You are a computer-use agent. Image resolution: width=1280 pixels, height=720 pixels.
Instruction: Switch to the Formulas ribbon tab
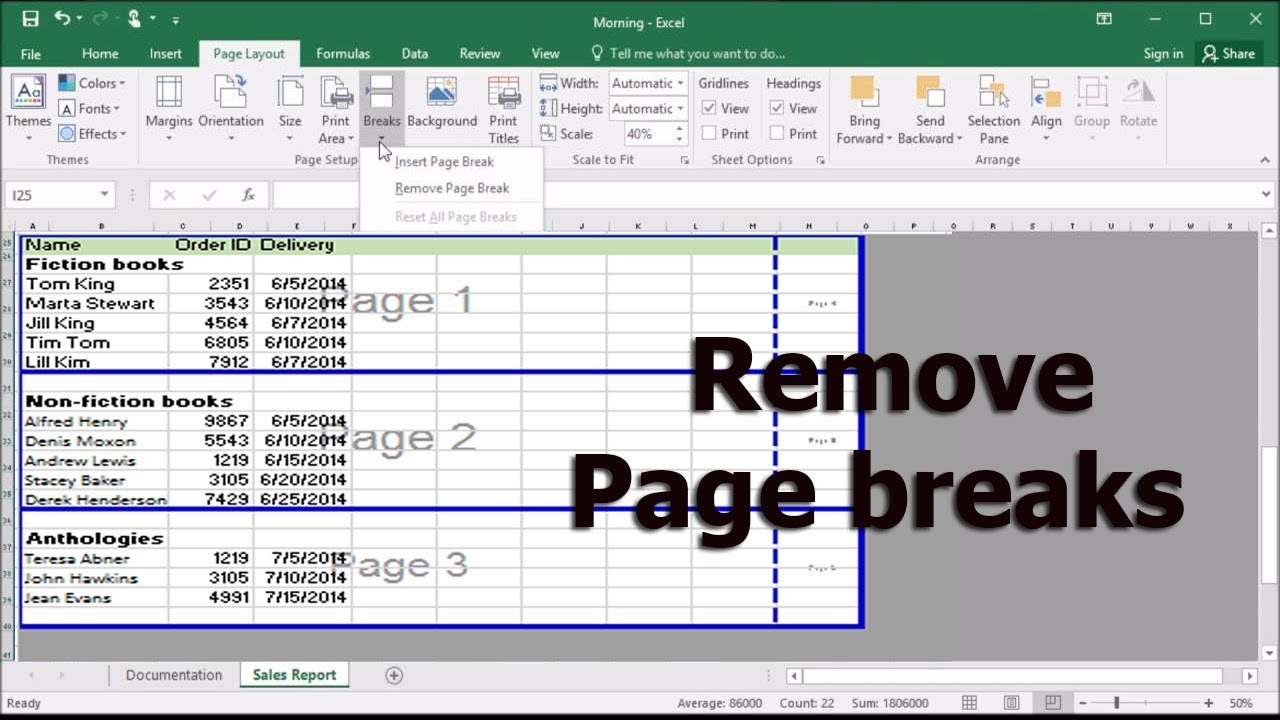pyautogui.click(x=343, y=54)
